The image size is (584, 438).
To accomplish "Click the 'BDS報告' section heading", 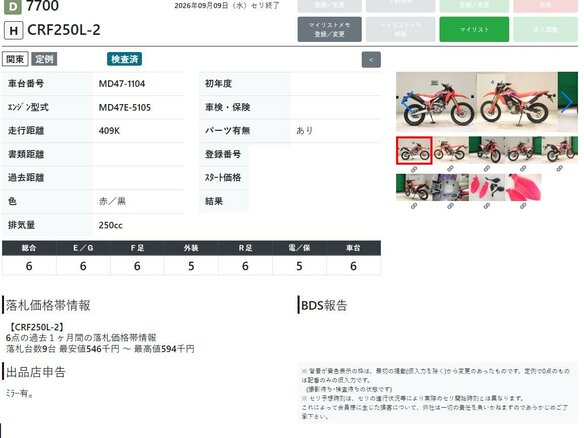I will 324,305.
